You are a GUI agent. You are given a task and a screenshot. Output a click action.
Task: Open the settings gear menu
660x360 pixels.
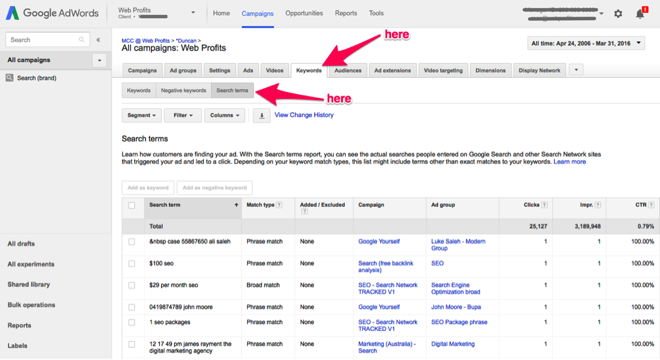(618, 13)
